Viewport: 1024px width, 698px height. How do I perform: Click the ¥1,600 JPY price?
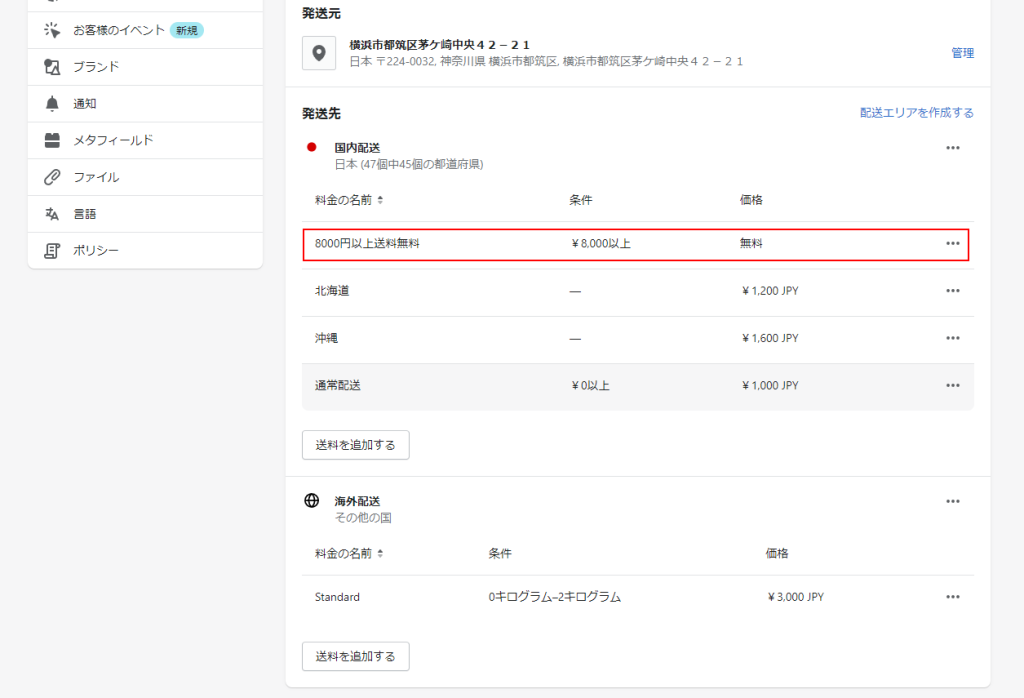[x=770, y=338]
